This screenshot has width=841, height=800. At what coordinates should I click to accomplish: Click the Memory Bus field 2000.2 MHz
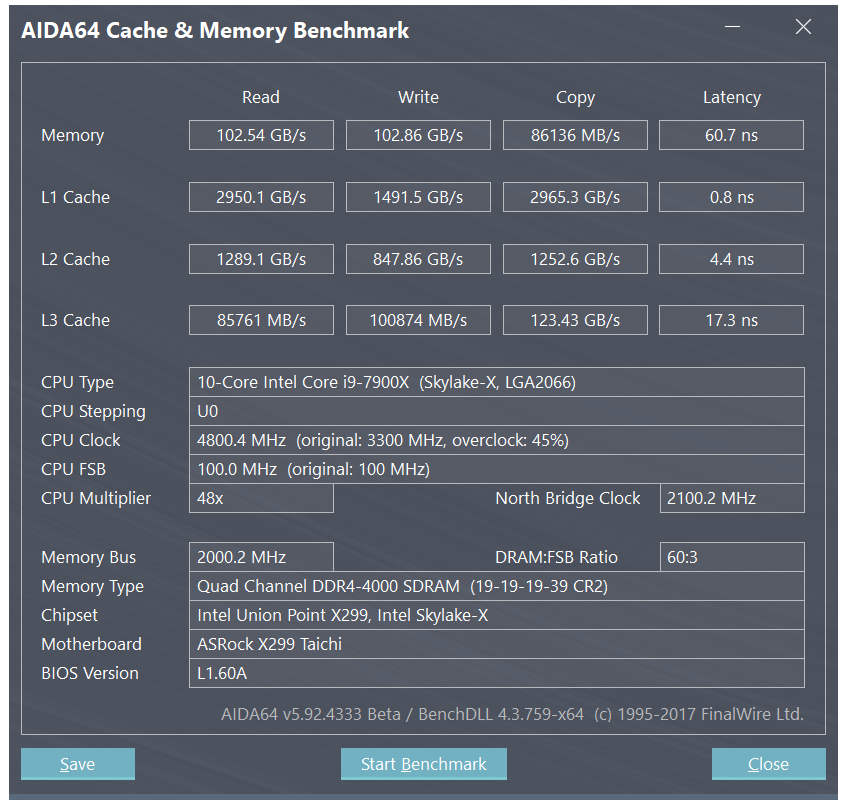261,557
